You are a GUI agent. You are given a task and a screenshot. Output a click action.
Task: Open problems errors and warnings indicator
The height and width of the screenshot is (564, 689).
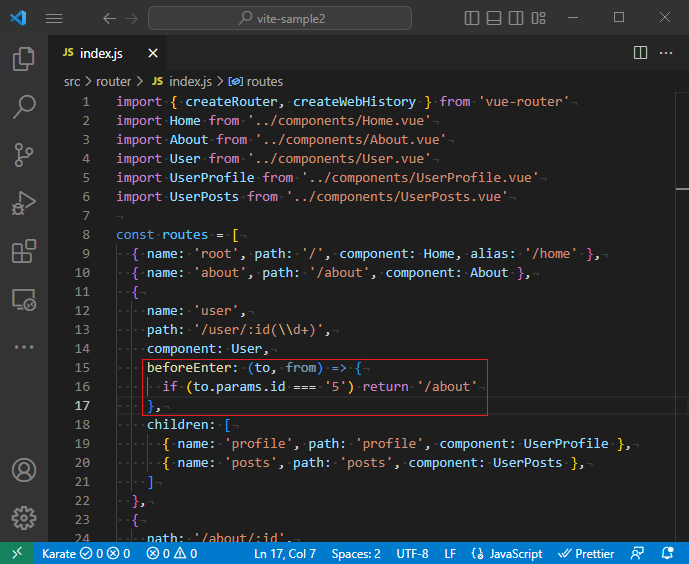point(171,554)
